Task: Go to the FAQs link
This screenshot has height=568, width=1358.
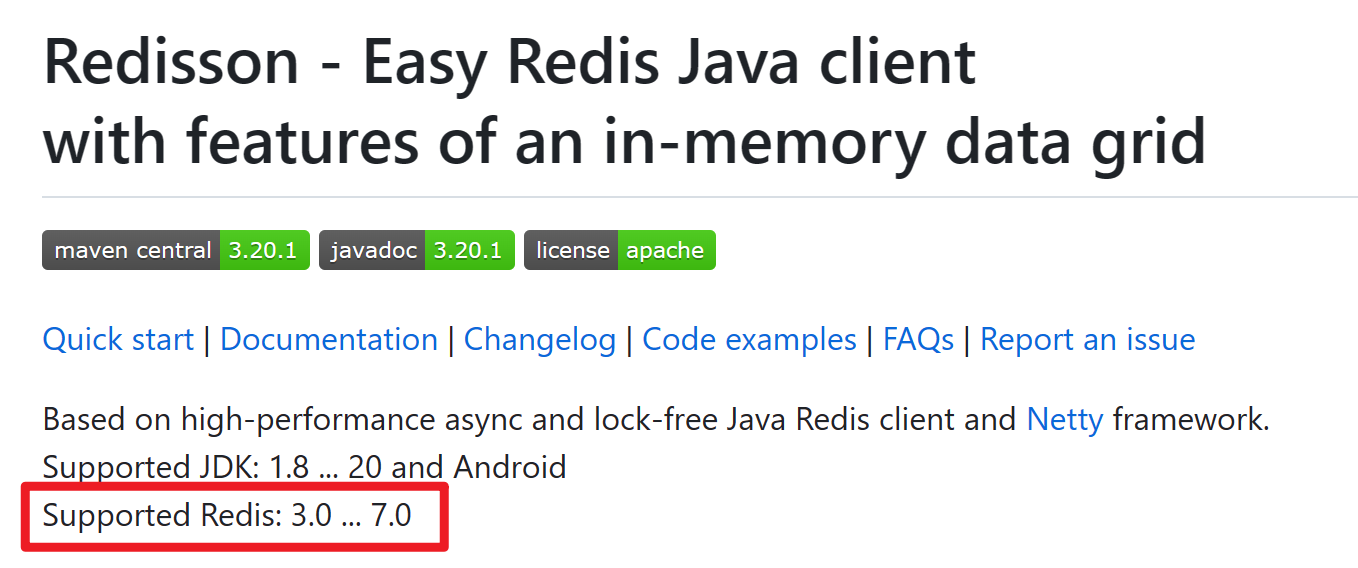Action: click(918, 340)
